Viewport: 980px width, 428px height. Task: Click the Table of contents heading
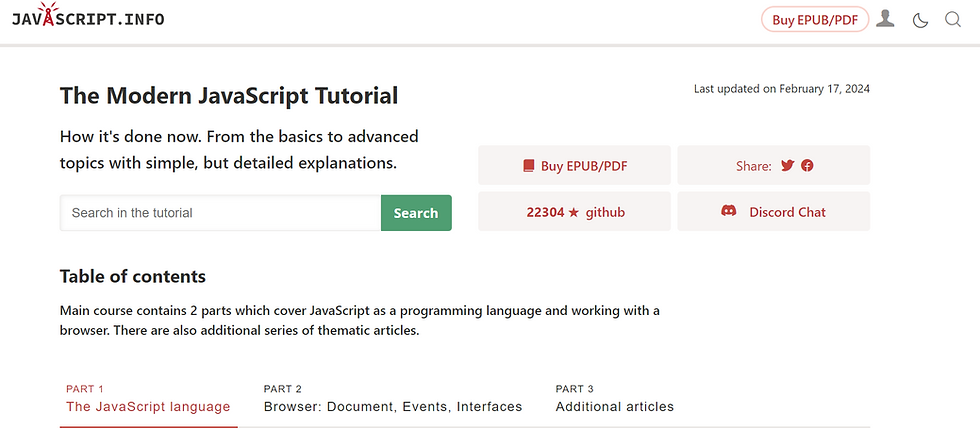(x=132, y=276)
